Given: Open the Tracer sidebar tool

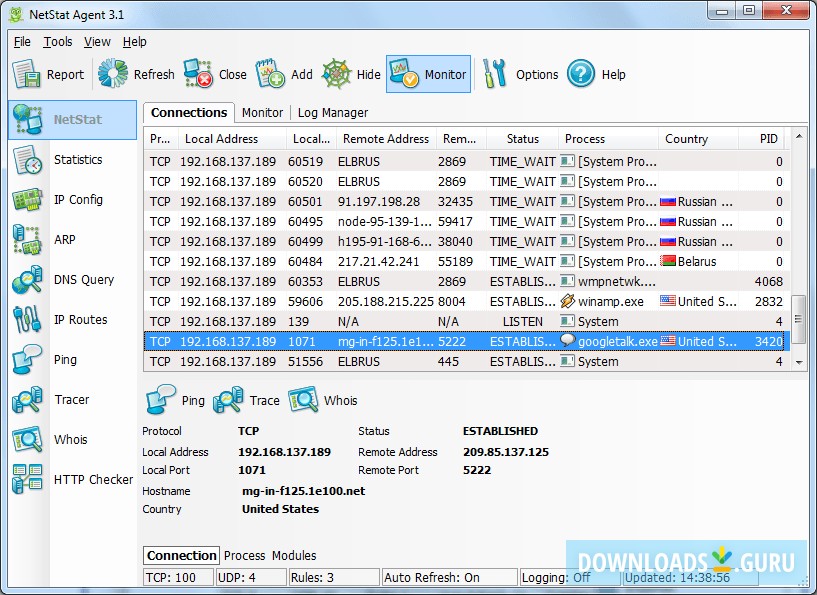Looking at the screenshot, I should [72, 400].
